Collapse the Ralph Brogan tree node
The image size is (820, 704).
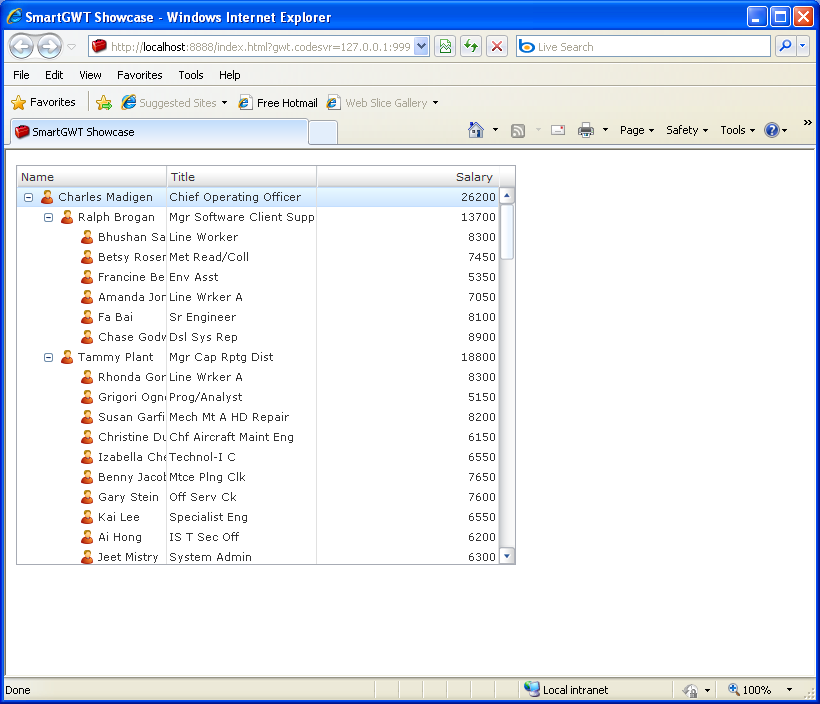(48, 217)
